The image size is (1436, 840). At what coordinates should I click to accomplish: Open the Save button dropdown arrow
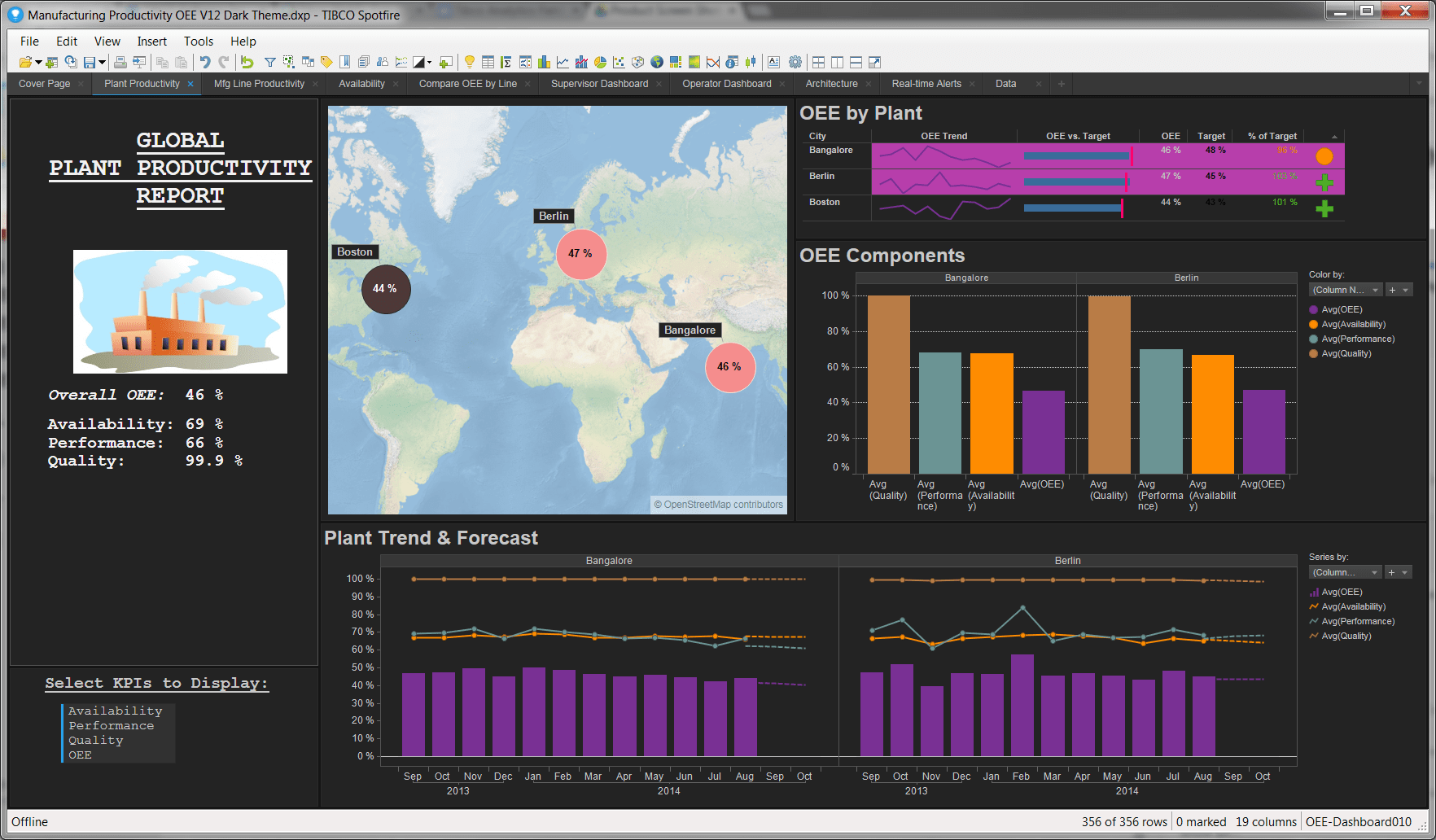click(x=103, y=62)
